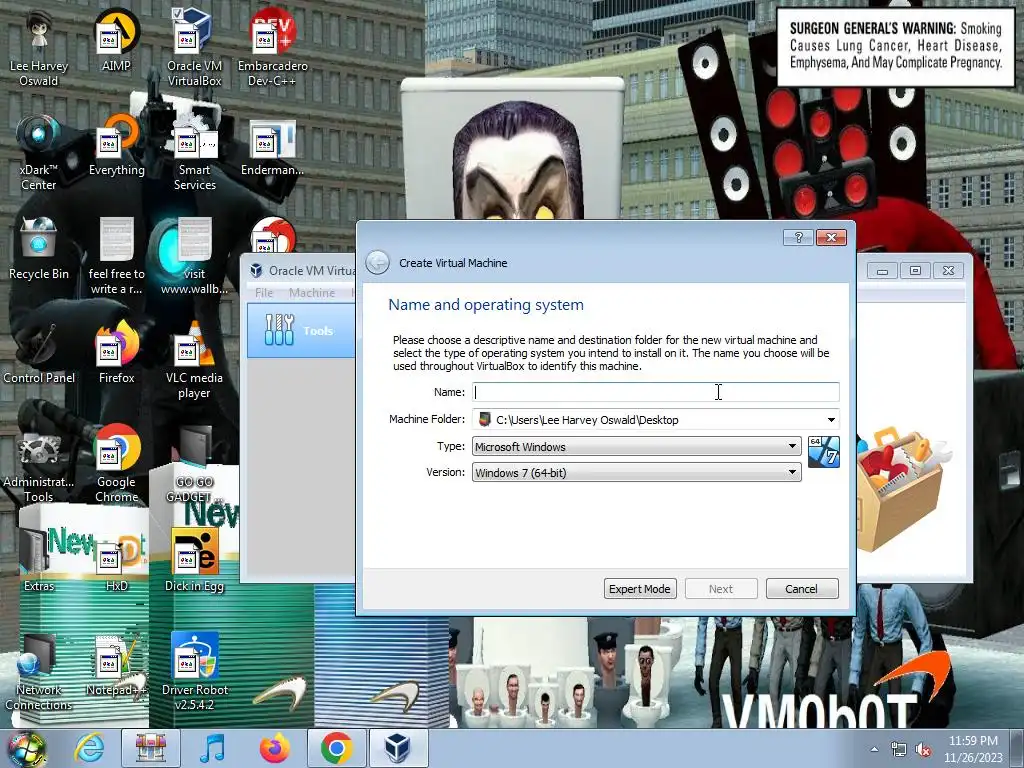
Task: Open Internet Explorer from the taskbar
Action: (x=89, y=748)
